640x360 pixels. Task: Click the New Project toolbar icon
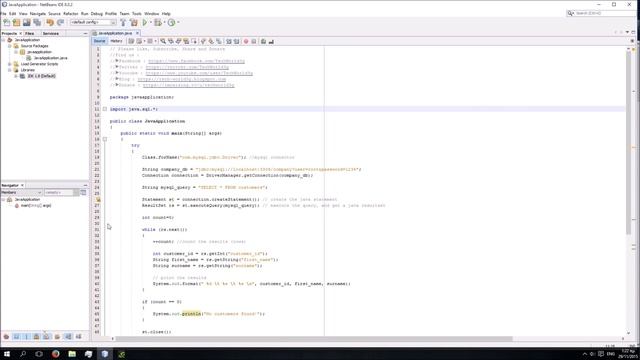(16, 22)
